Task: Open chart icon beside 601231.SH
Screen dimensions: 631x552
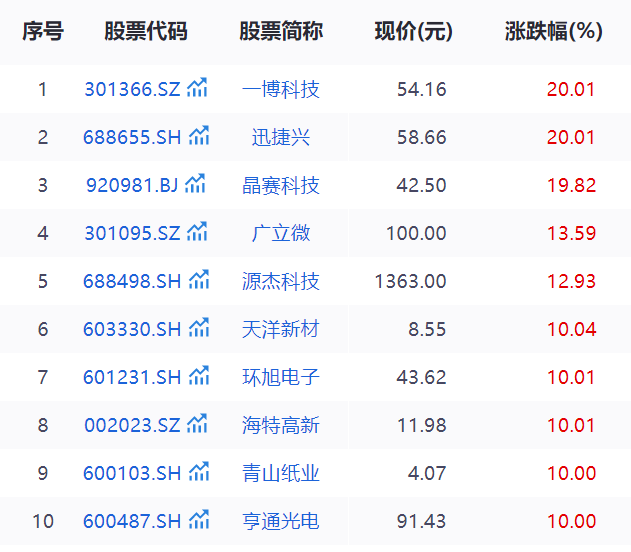Action: (199, 375)
